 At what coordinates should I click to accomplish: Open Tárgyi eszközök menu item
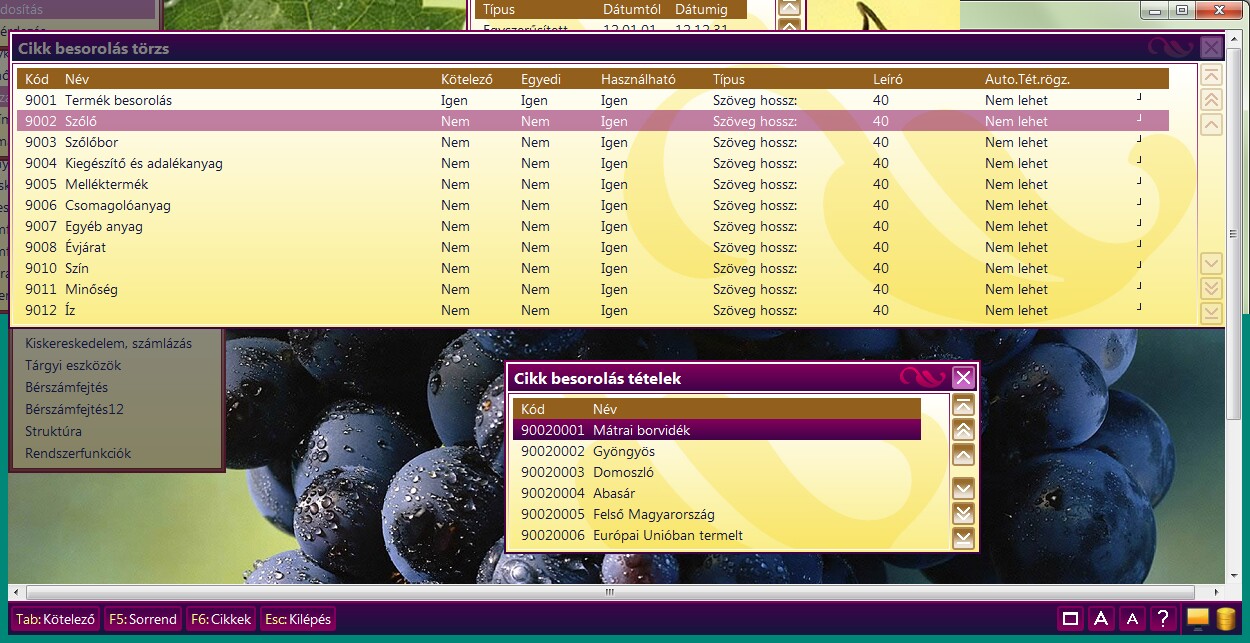[x=73, y=365]
